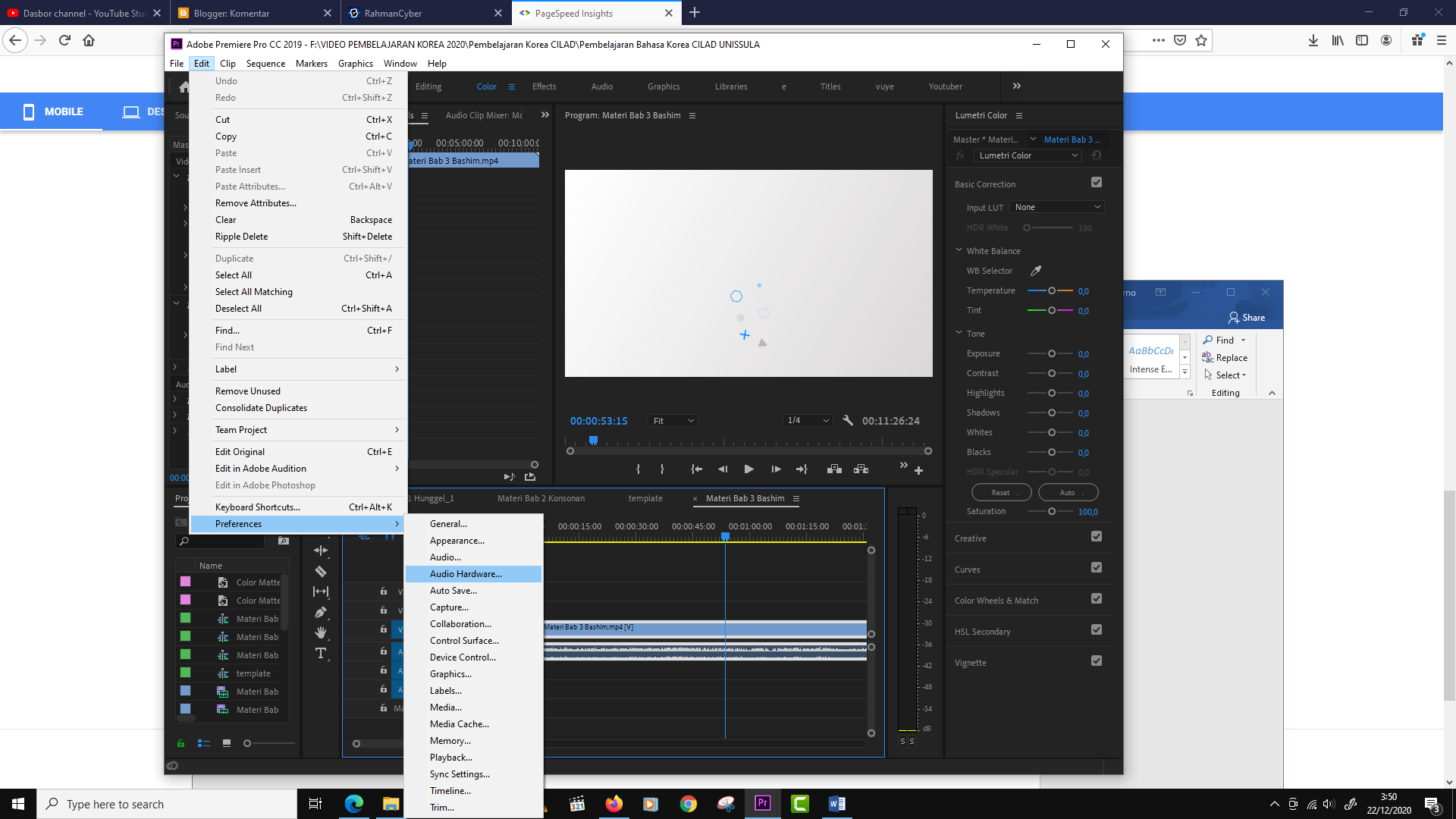Select the Slip tool in timeline toolbar
The image size is (1456, 819).
(x=321, y=591)
